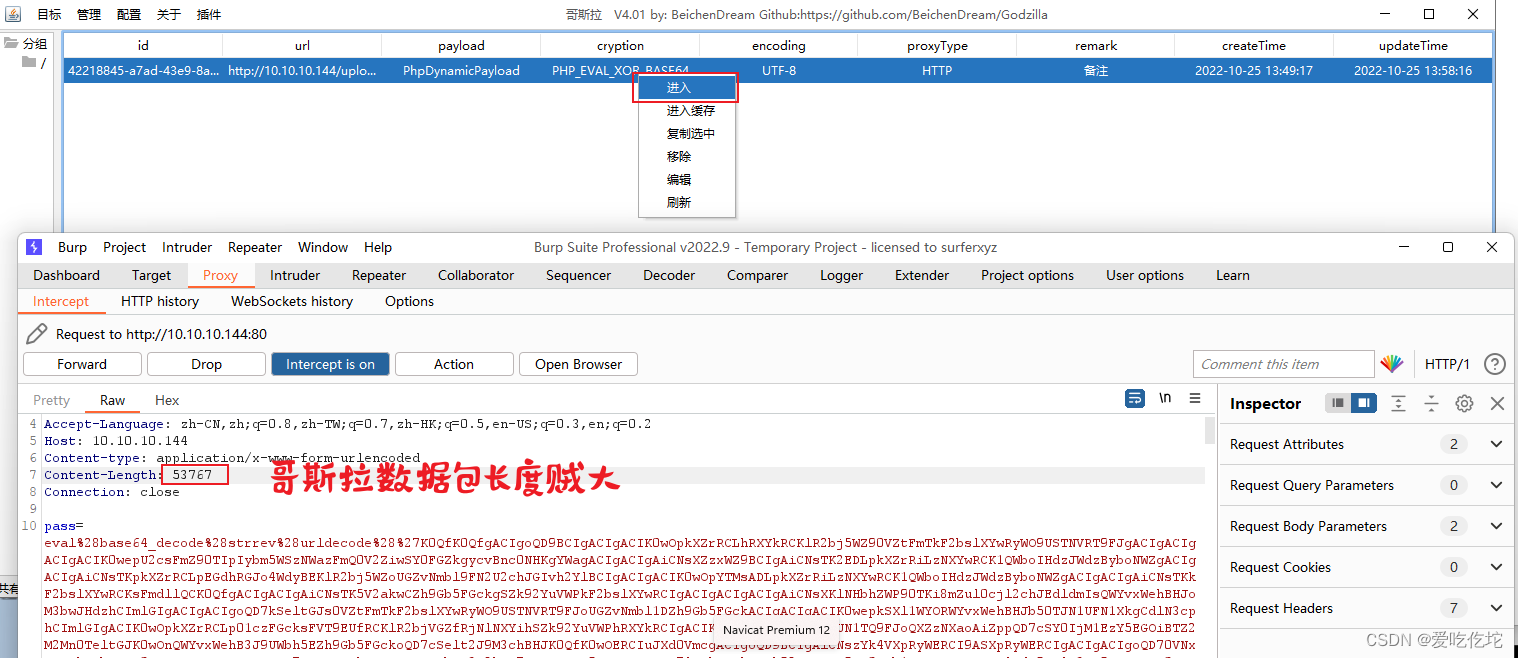1518x658 pixels.
Task: Choose 编辑 in the context menu
Action: 687,180
